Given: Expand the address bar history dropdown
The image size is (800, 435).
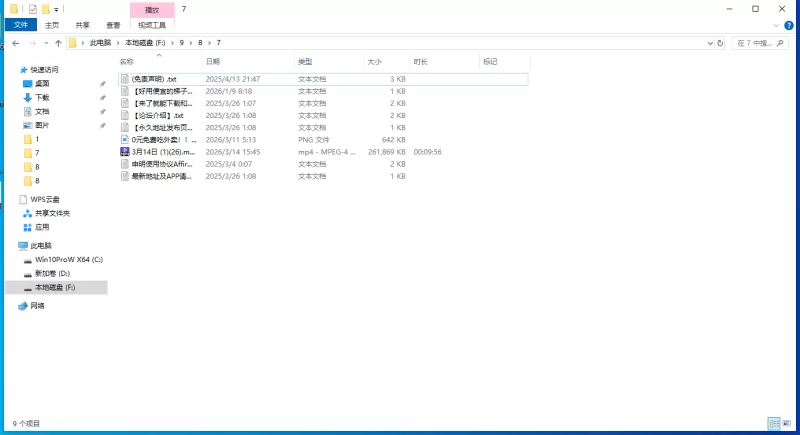Looking at the screenshot, I should [x=709, y=44].
